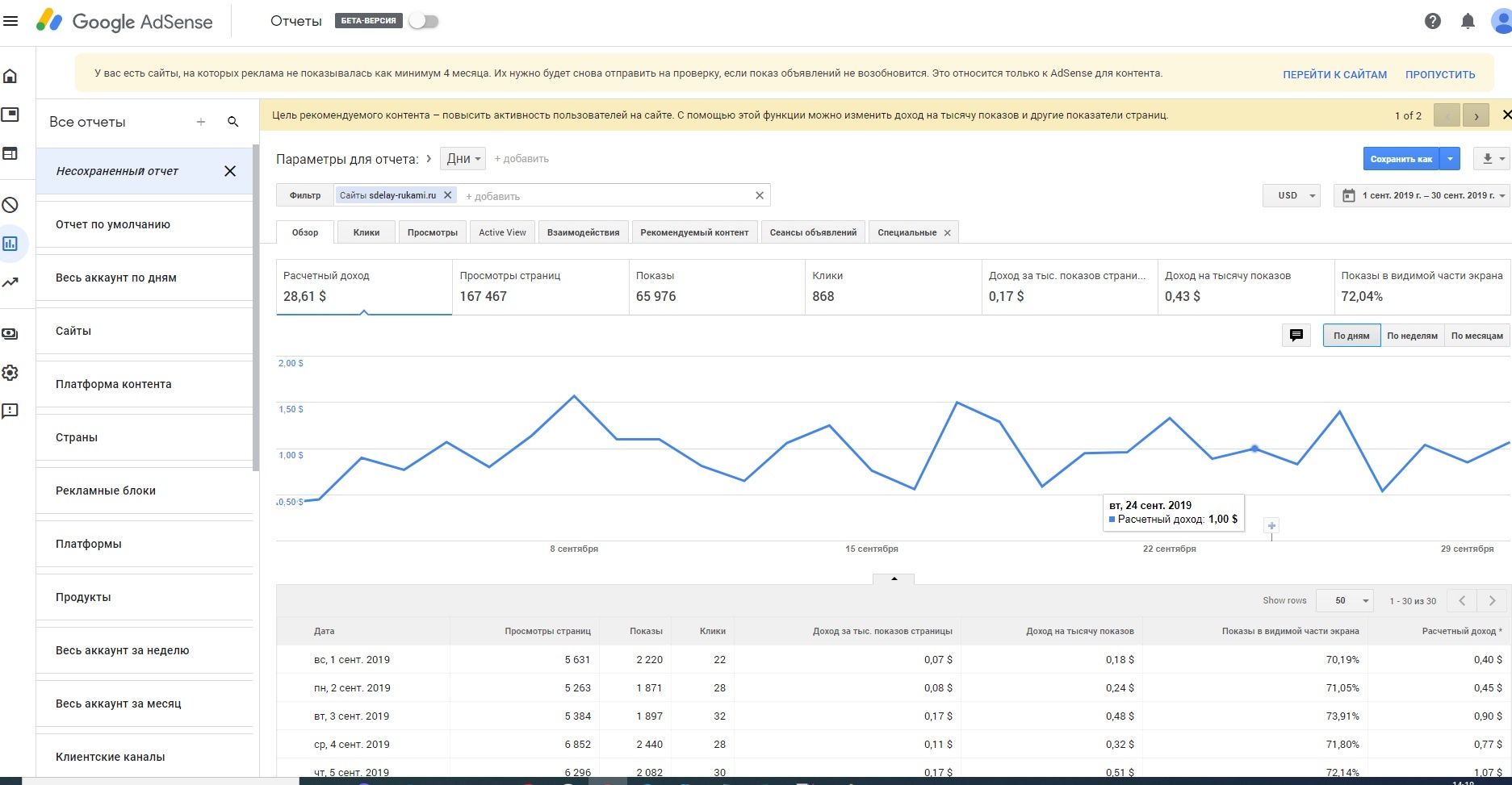The height and width of the screenshot is (785, 1512).
Task: Switch to the Клики tab
Action: tap(366, 232)
